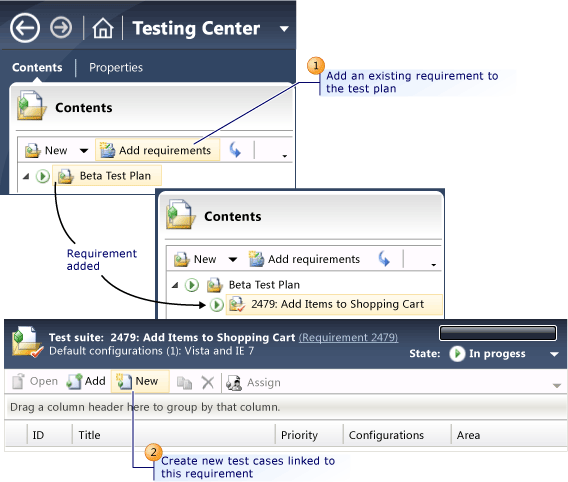Click the blue refresh arrow in the lower panel

tap(384, 259)
